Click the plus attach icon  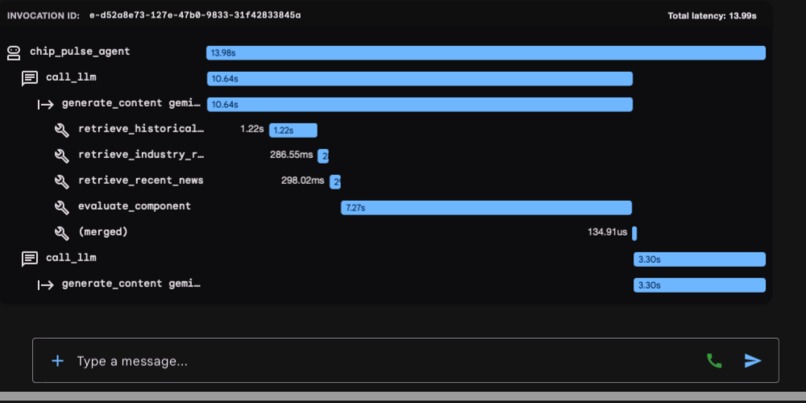(58, 361)
